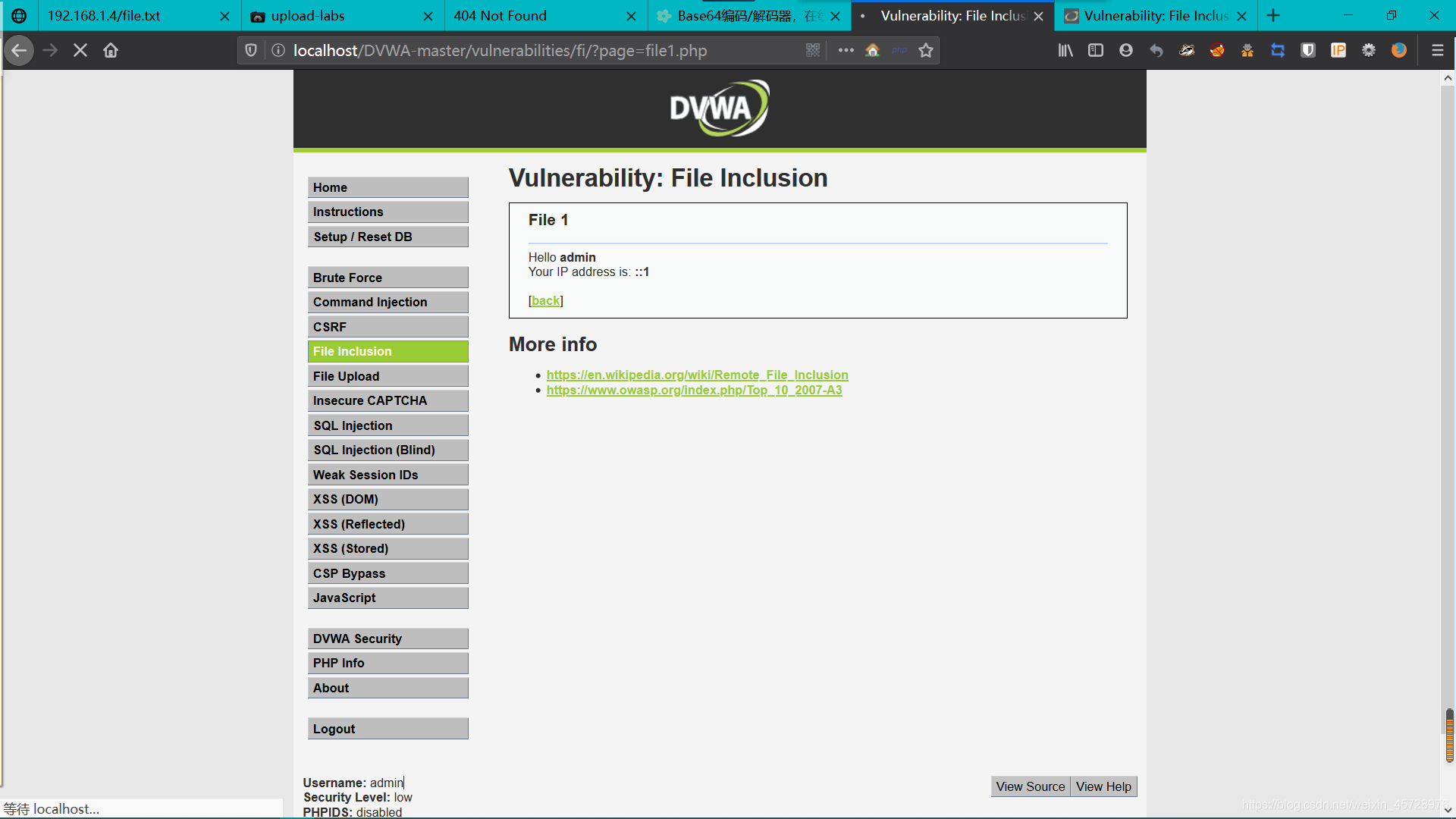Open Home in DVWA sidebar
Screen dimensions: 1456x819
pos(388,187)
